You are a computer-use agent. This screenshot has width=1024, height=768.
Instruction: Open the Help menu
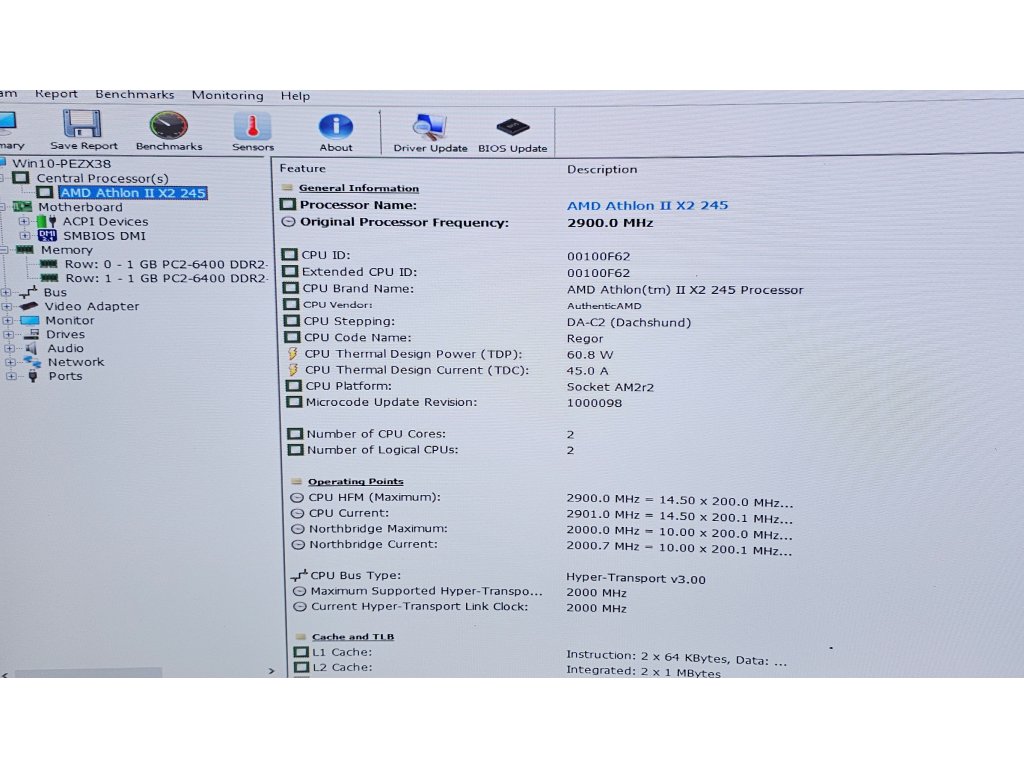[295, 96]
